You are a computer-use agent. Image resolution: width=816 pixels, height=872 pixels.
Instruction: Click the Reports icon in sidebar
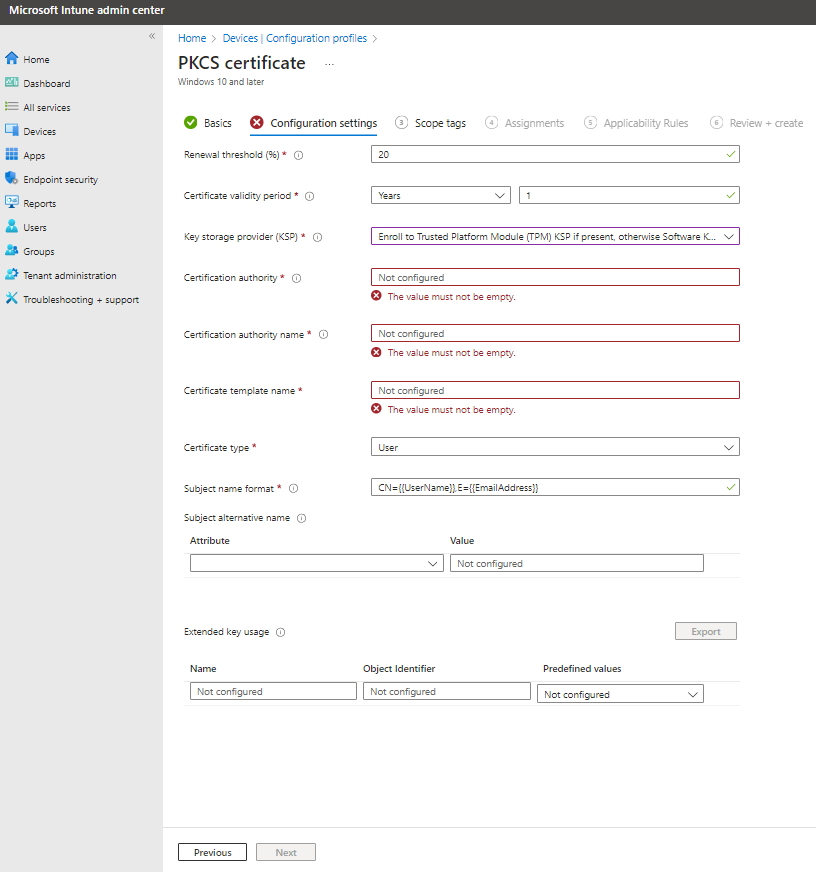coord(12,202)
